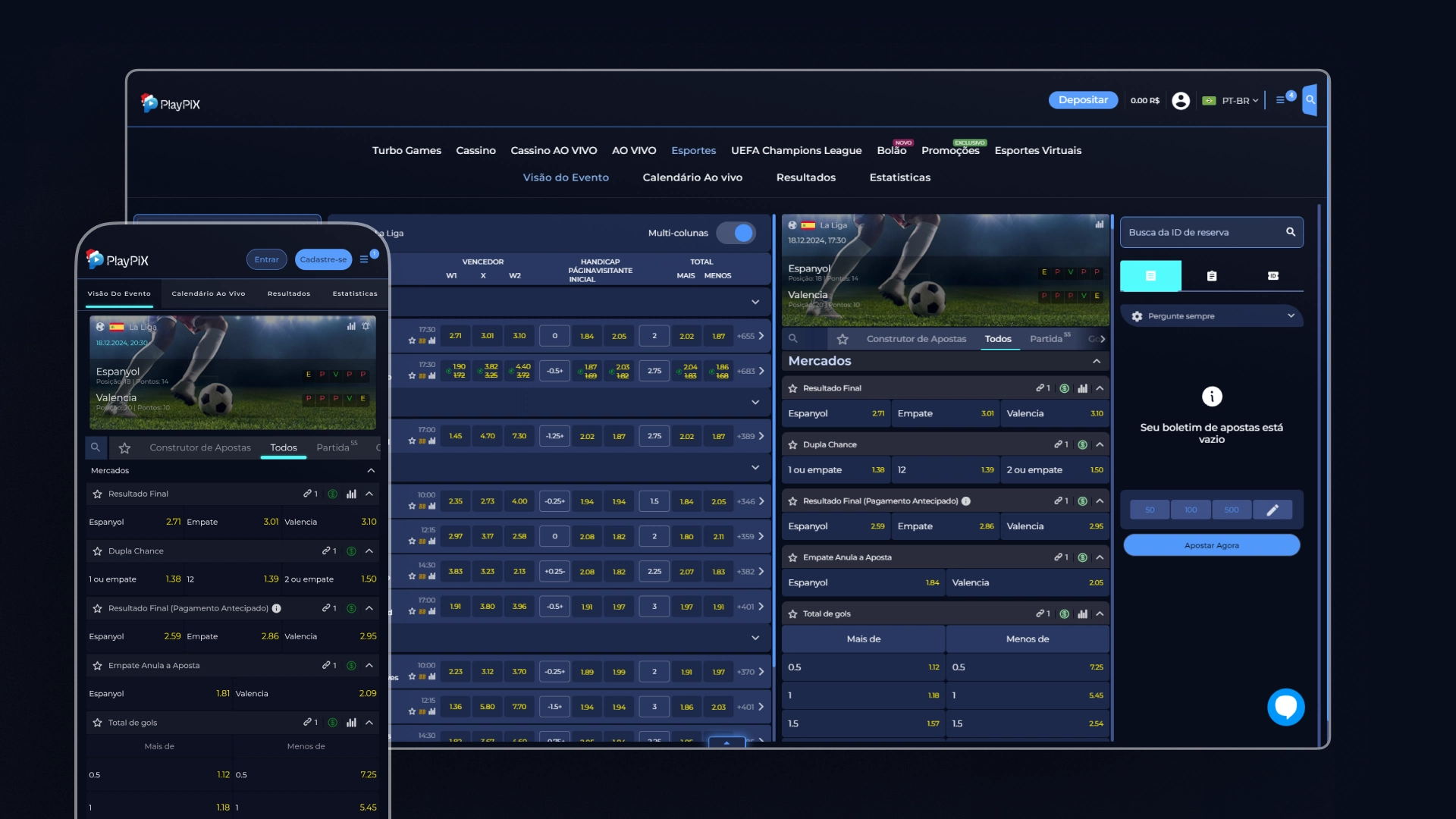Select the 100 stake preset
The image size is (1456, 819).
point(1191,510)
